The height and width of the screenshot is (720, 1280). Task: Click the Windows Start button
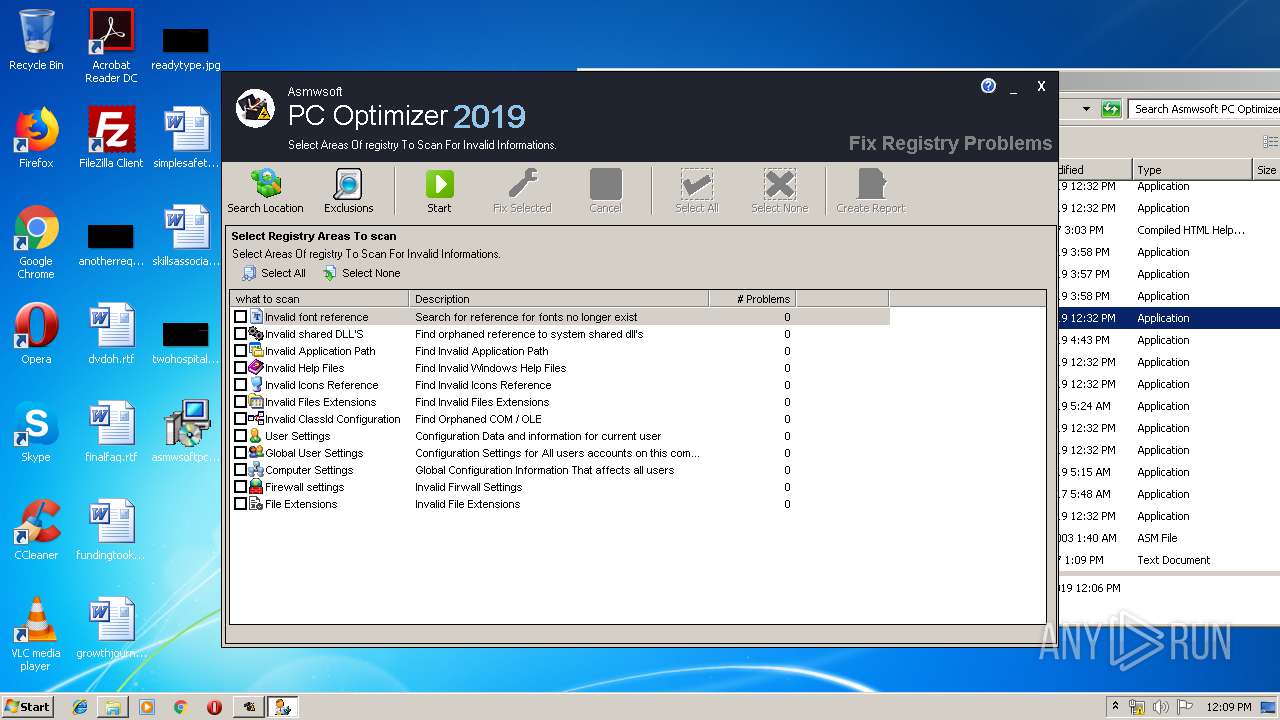(28, 706)
